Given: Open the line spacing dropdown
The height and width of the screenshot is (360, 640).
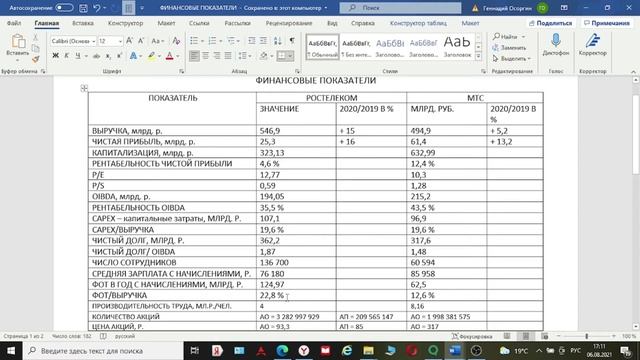Looking at the screenshot, I should (245, 56).
